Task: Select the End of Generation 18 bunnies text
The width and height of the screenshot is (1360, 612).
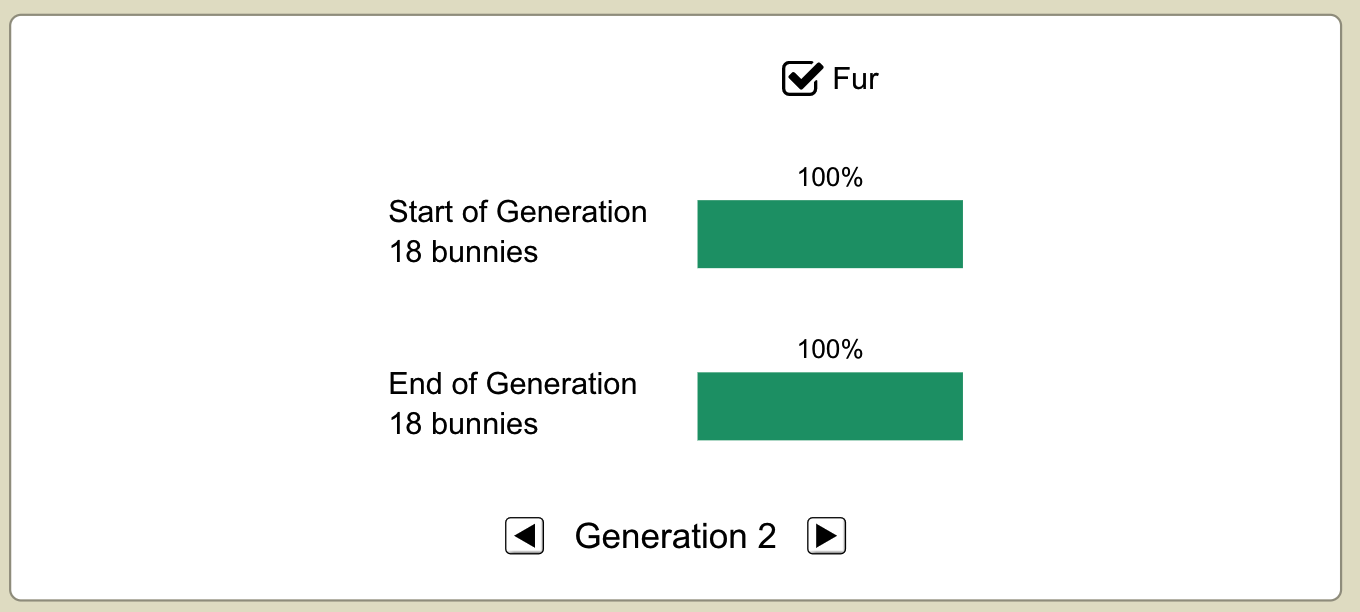Action: tap(513, 404)
